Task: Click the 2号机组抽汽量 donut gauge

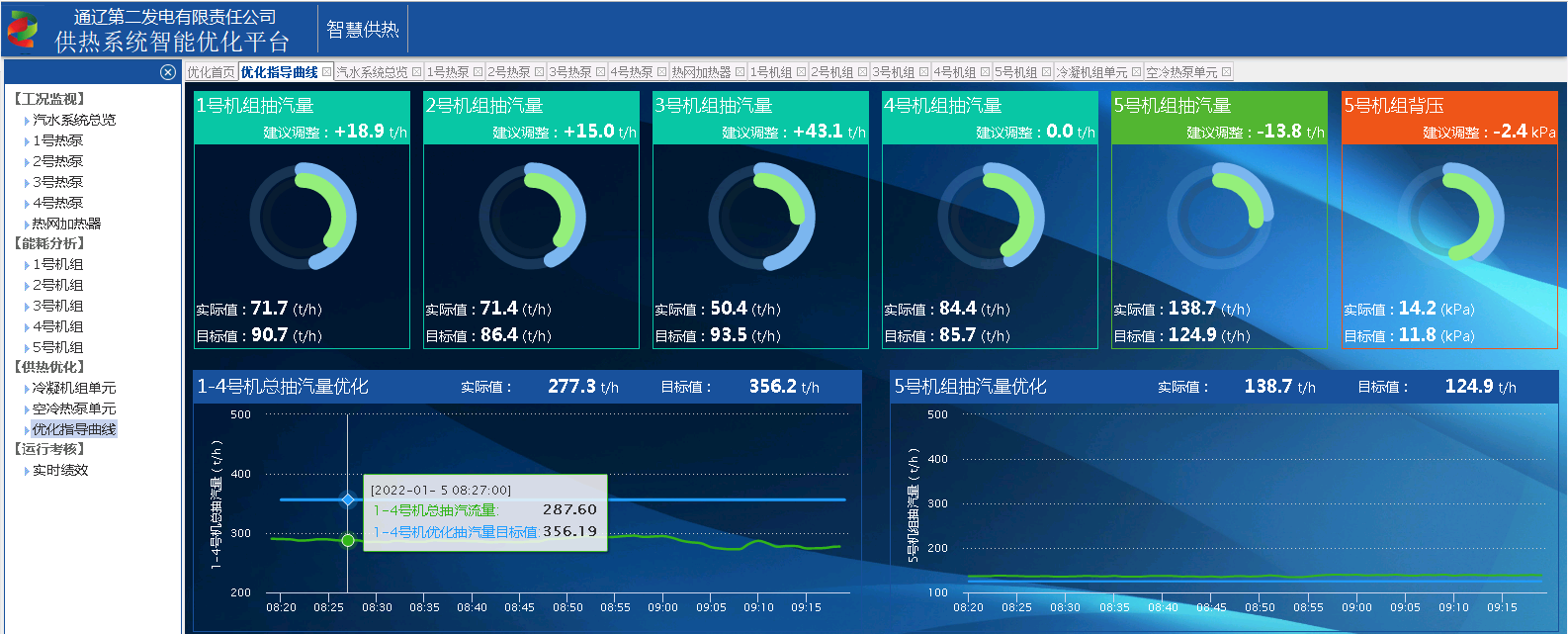Action: pos(532,217)
